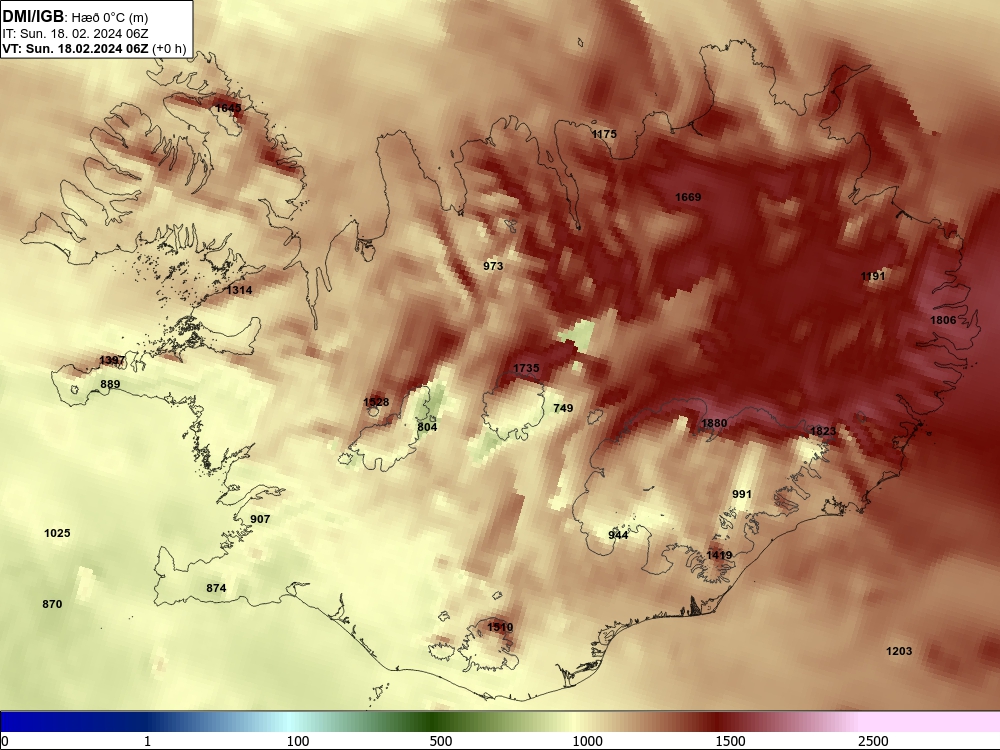Click the 1735 value on the map

[x=526, y=368]
